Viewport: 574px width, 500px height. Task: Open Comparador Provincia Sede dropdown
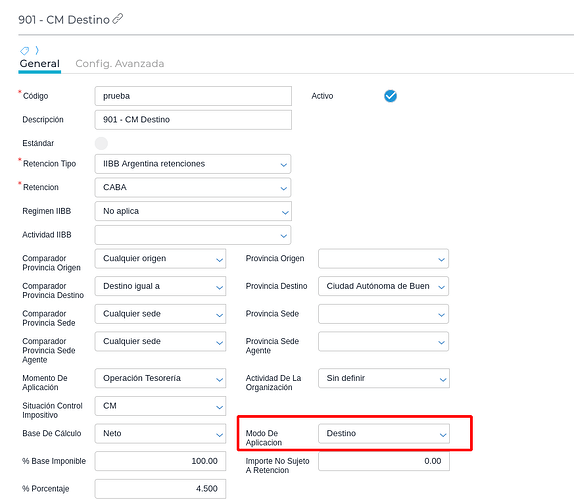tap(160, 314)
